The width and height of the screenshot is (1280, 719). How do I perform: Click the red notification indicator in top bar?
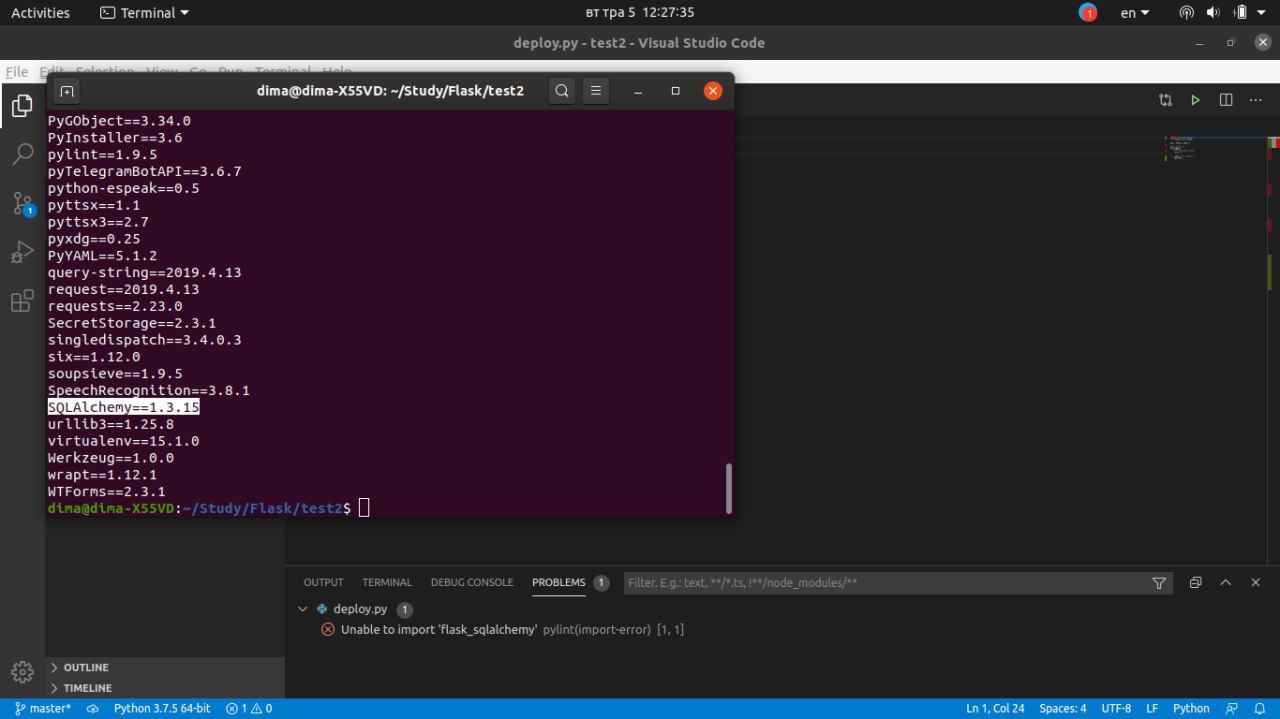coord(1088,13)
